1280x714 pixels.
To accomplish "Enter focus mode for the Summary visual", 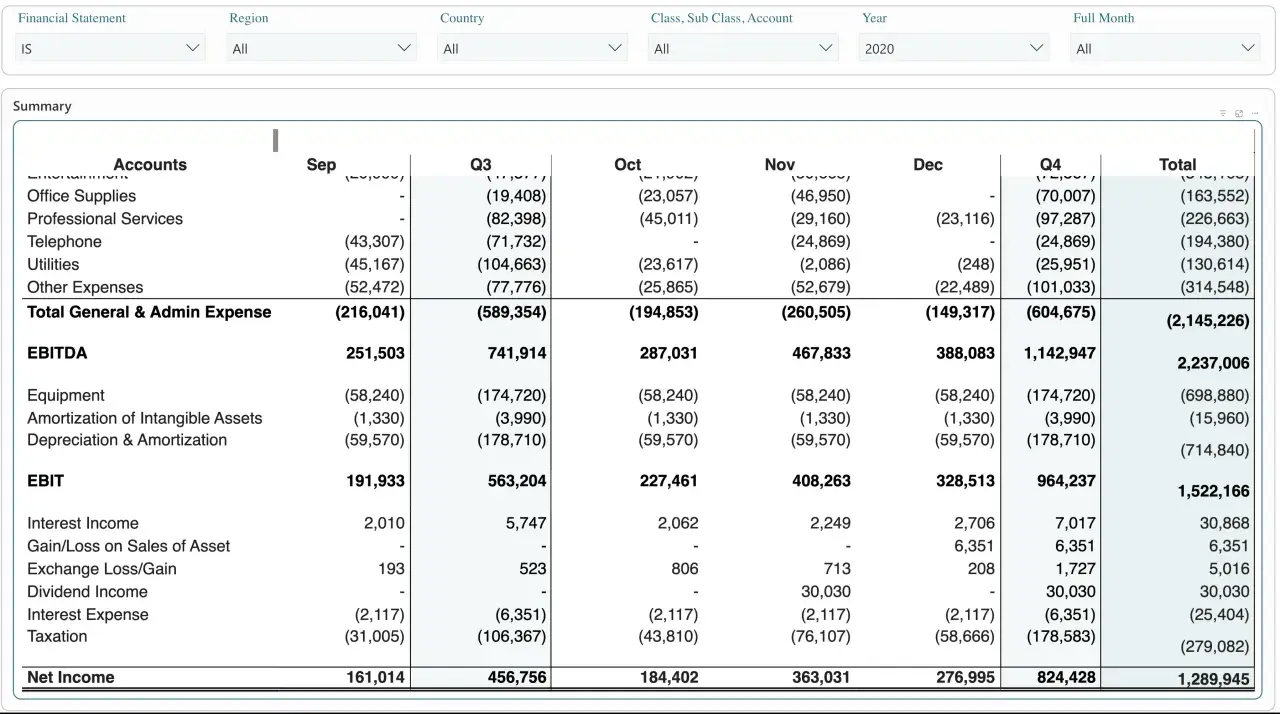I will pyautogui.click(x=1239, y=113).
